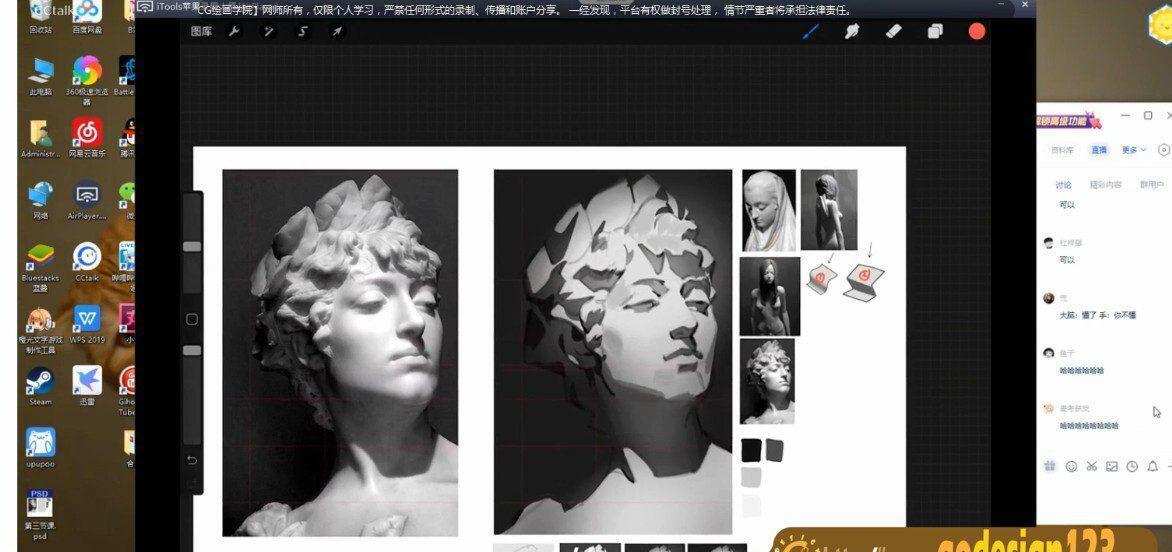Click the scissors screenshot icon
This screenshot has height=552, width=1172.
pos(1091,466)
